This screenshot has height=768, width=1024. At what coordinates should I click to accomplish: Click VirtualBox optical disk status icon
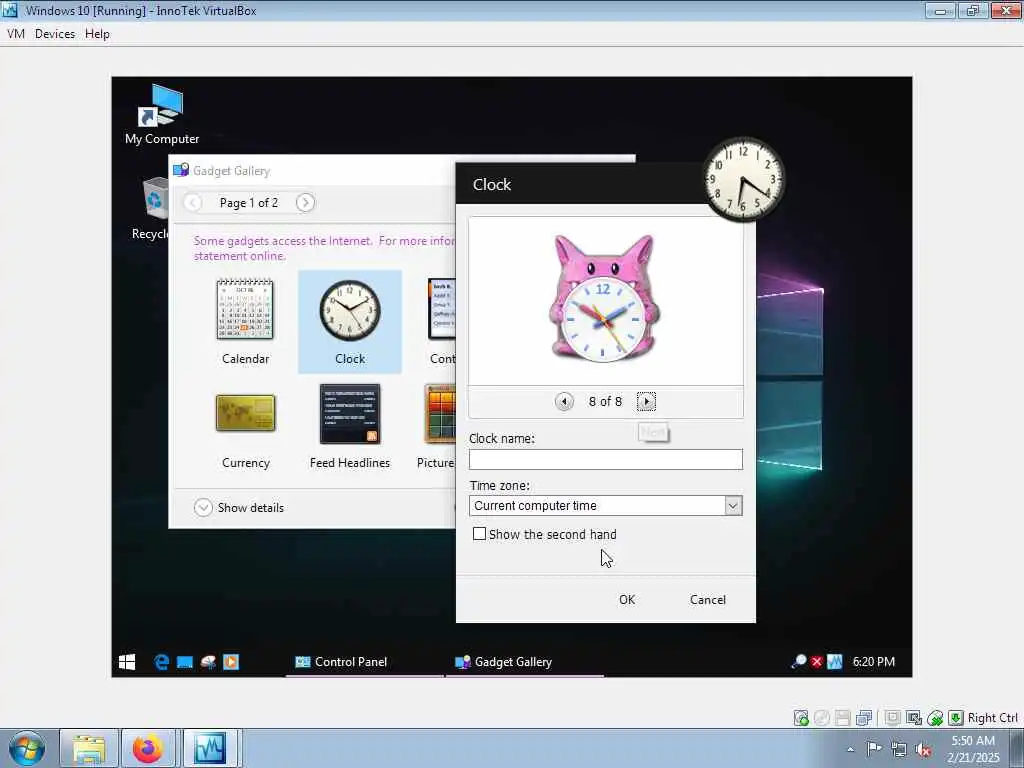click(x=822, y=718)
